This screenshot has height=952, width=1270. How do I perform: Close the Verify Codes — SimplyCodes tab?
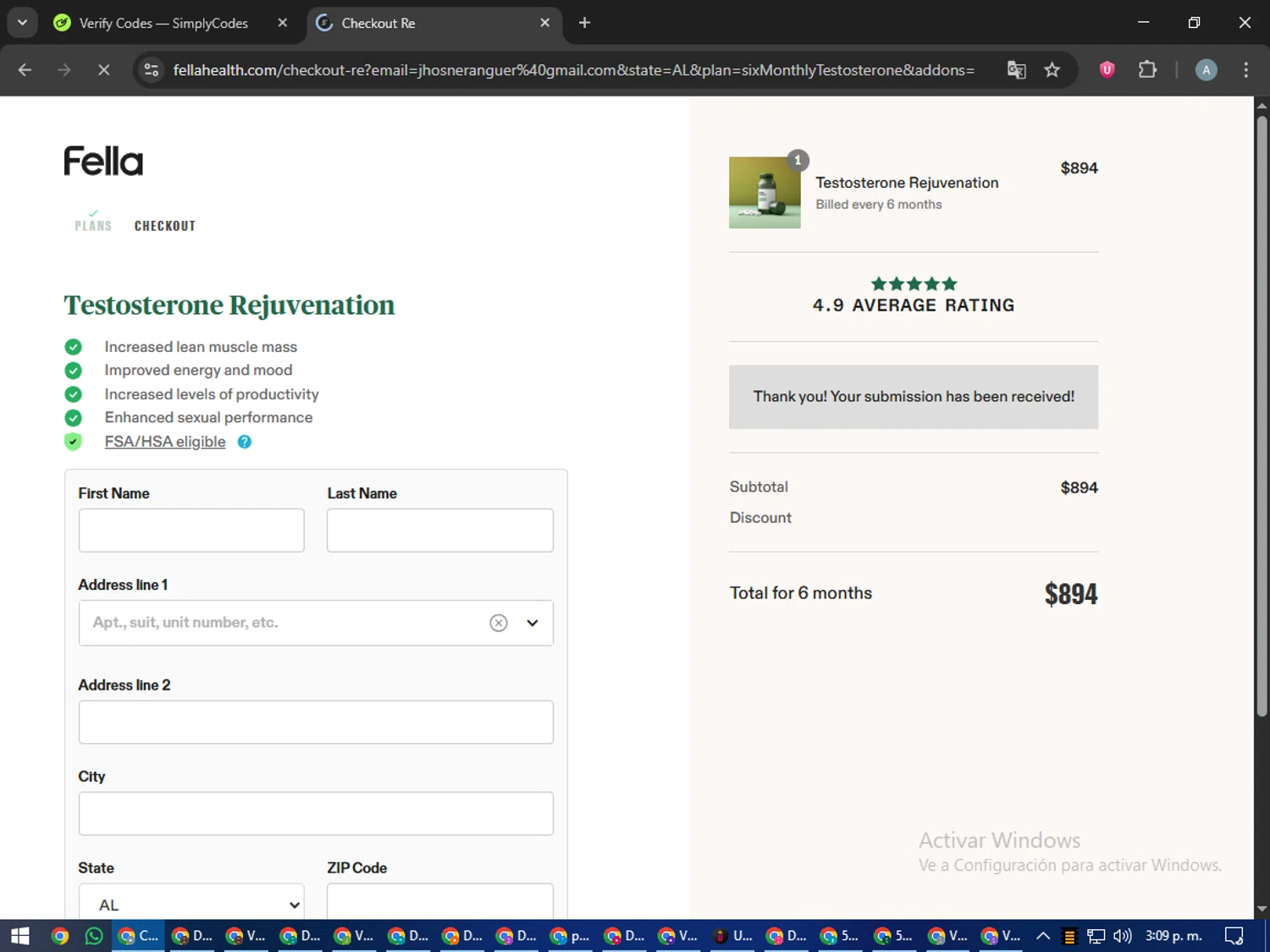click(283, 23)
